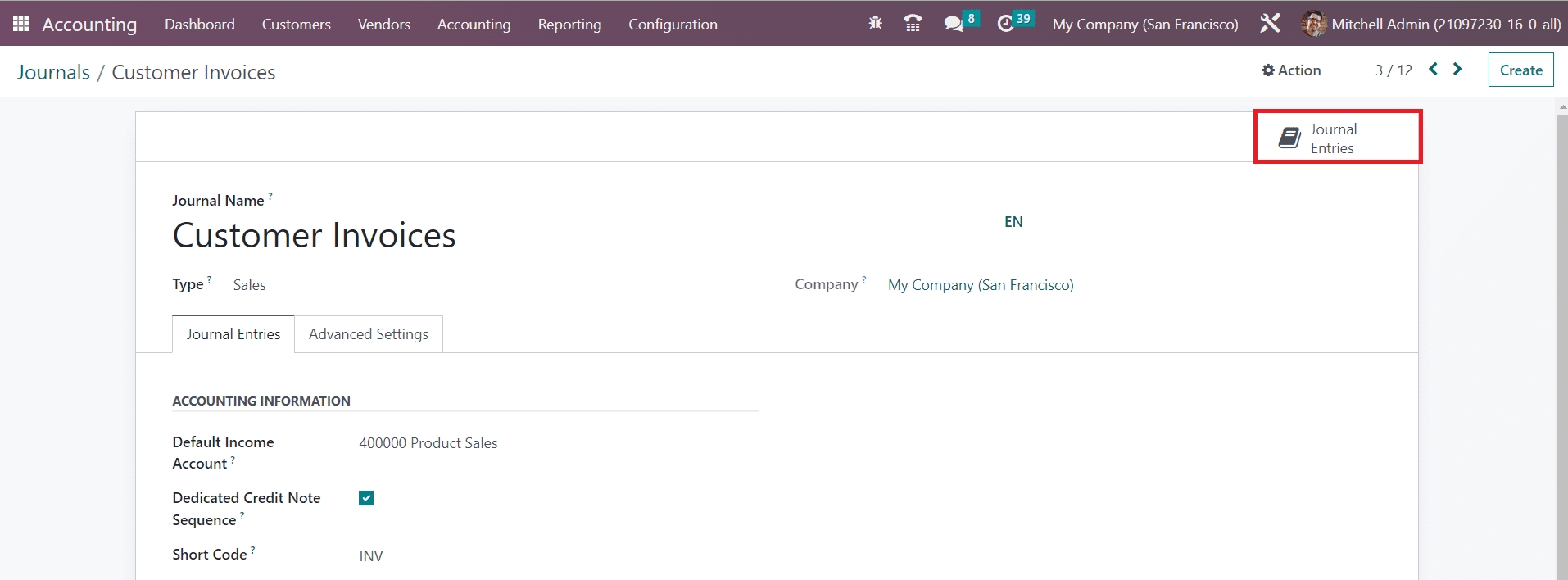1568x580 pixels.
Task: Open the Reporting menu
Action: pyautogui.click(x=569, y=25)
